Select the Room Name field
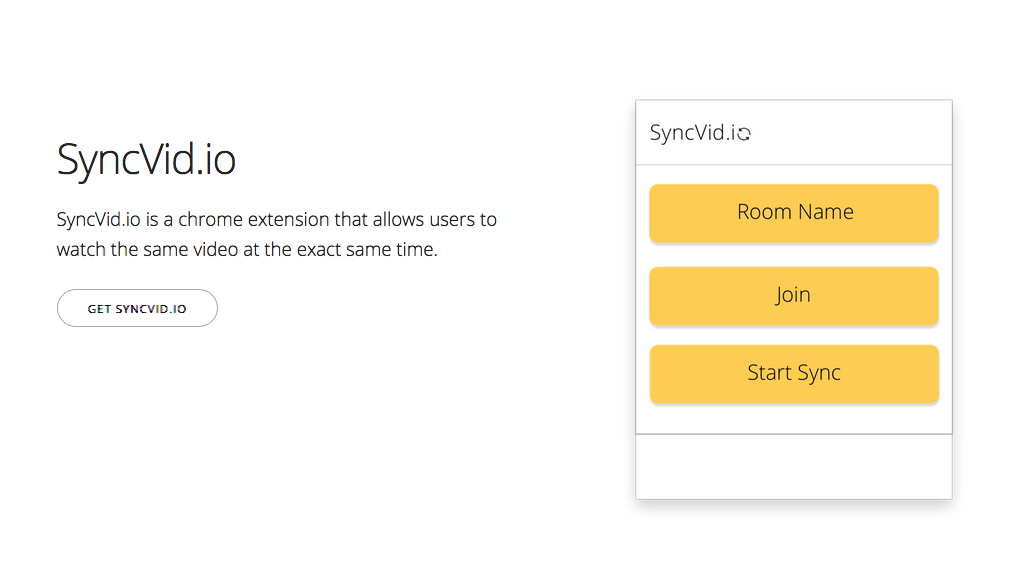1028x566 pixels. coord(794,213)
